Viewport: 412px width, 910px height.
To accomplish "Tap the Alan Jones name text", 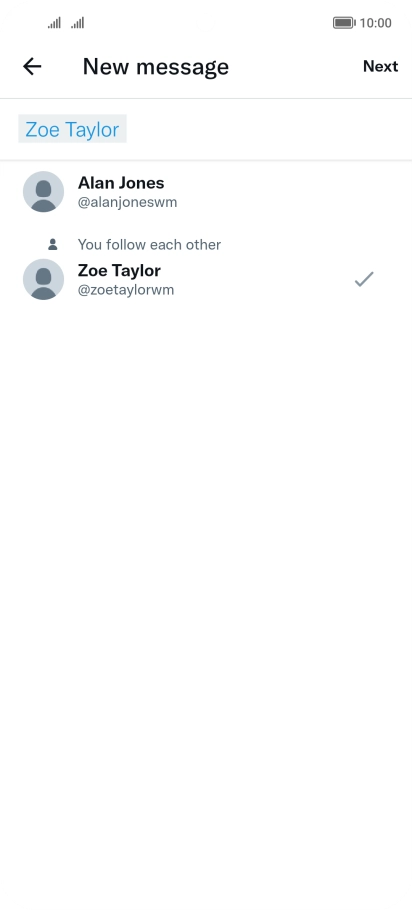I will [x=121, y=183].
